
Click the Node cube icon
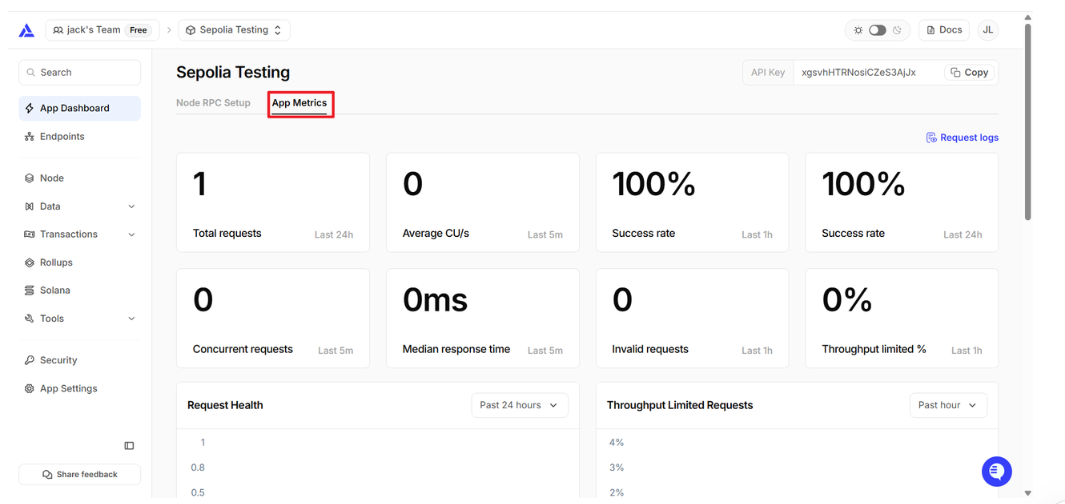(x=29, y=178)
